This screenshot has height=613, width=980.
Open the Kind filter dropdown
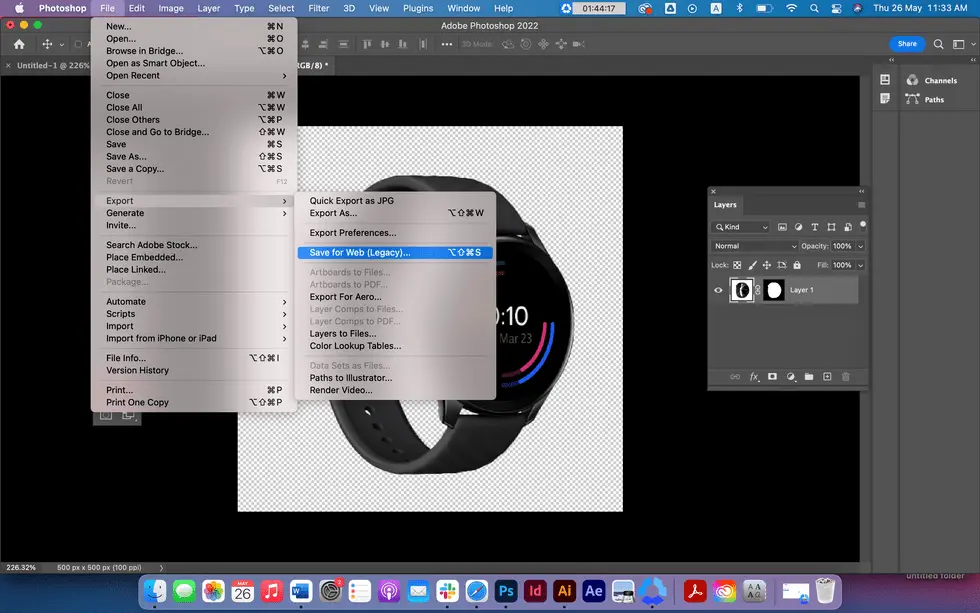pos(740,227)
